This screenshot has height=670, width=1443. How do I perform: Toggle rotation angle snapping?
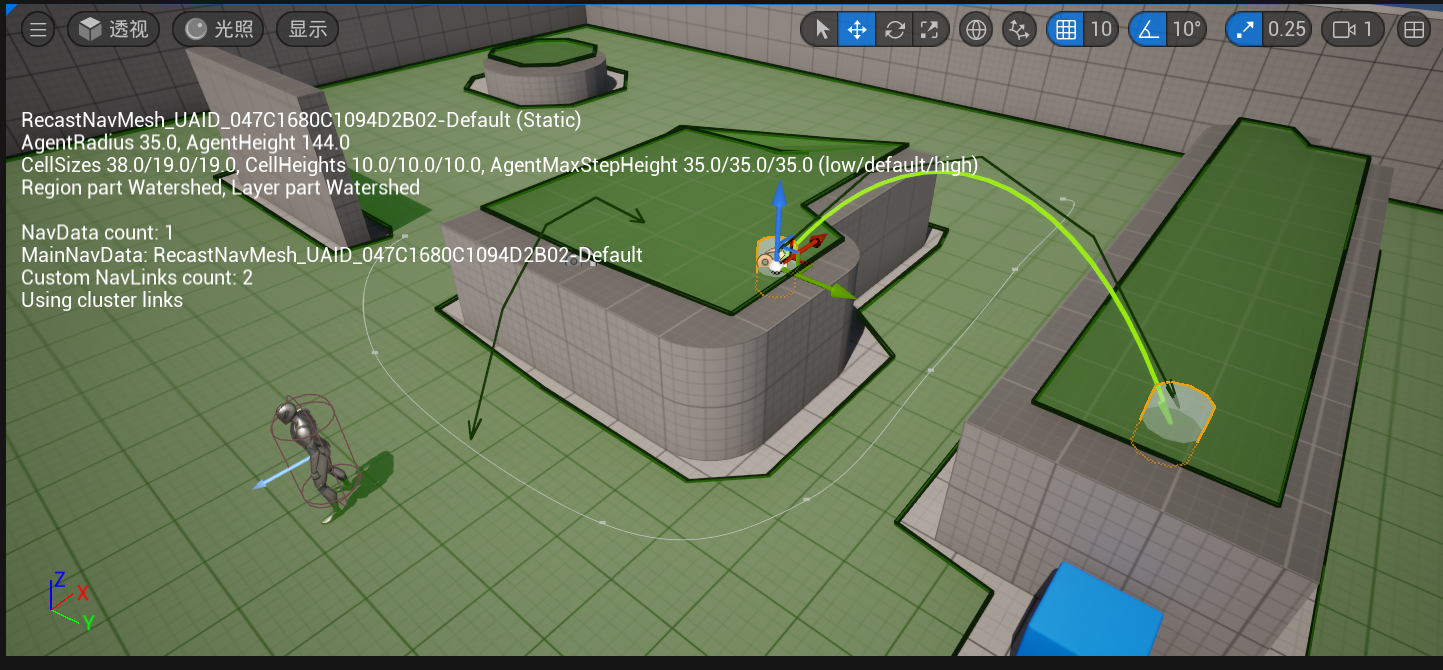coord(1148,29)
